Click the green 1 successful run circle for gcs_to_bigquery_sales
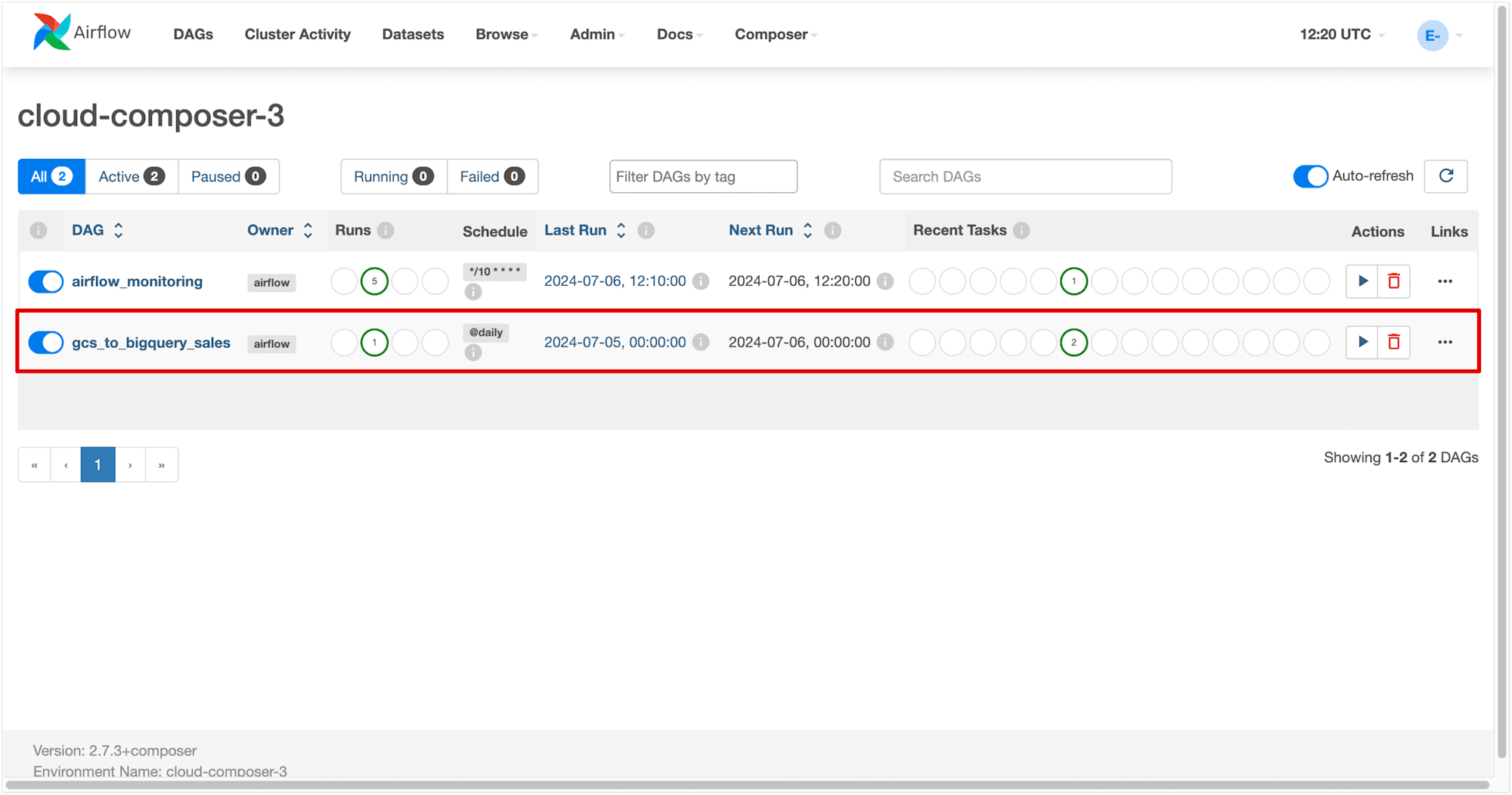Image resolution: width=1512 pixels, height=795 pixels. coord(374,343)
